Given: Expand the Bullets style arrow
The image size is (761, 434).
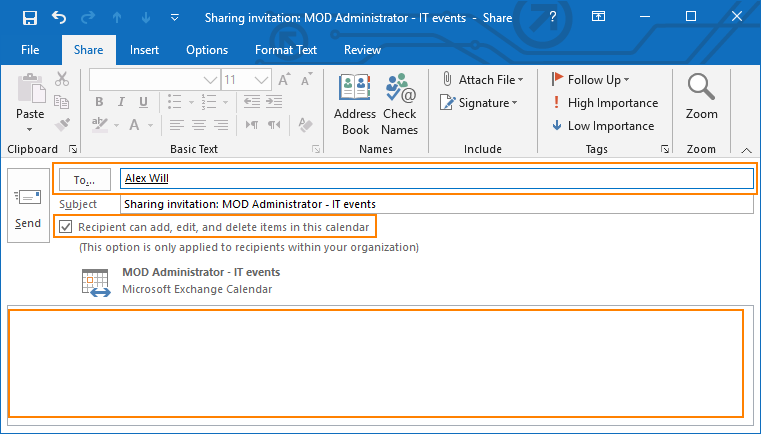Looking at the screenshot, I should pyautogui.click(x=191, y=102).
